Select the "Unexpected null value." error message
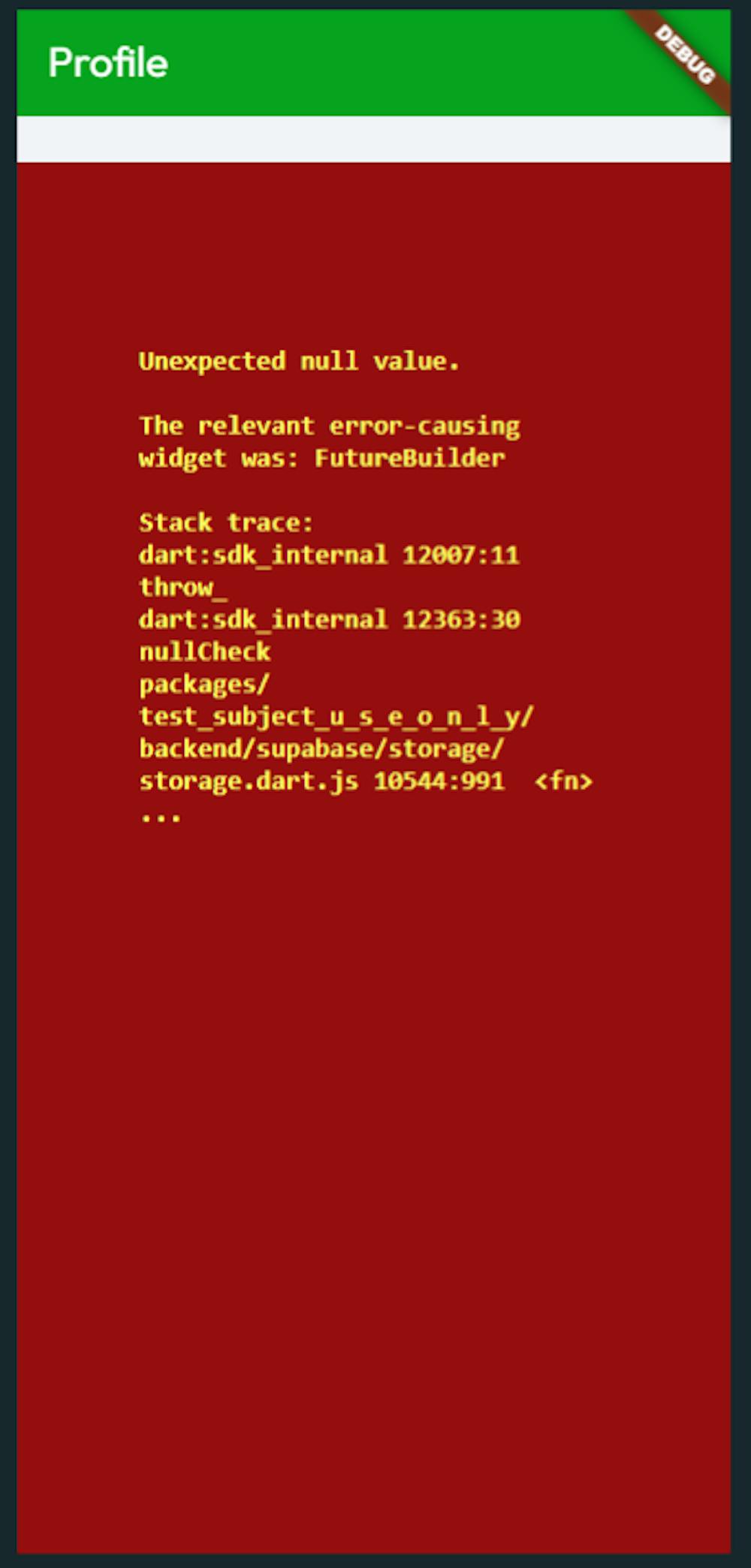Viewport: 751px width, 1568px height. point(299,361)
